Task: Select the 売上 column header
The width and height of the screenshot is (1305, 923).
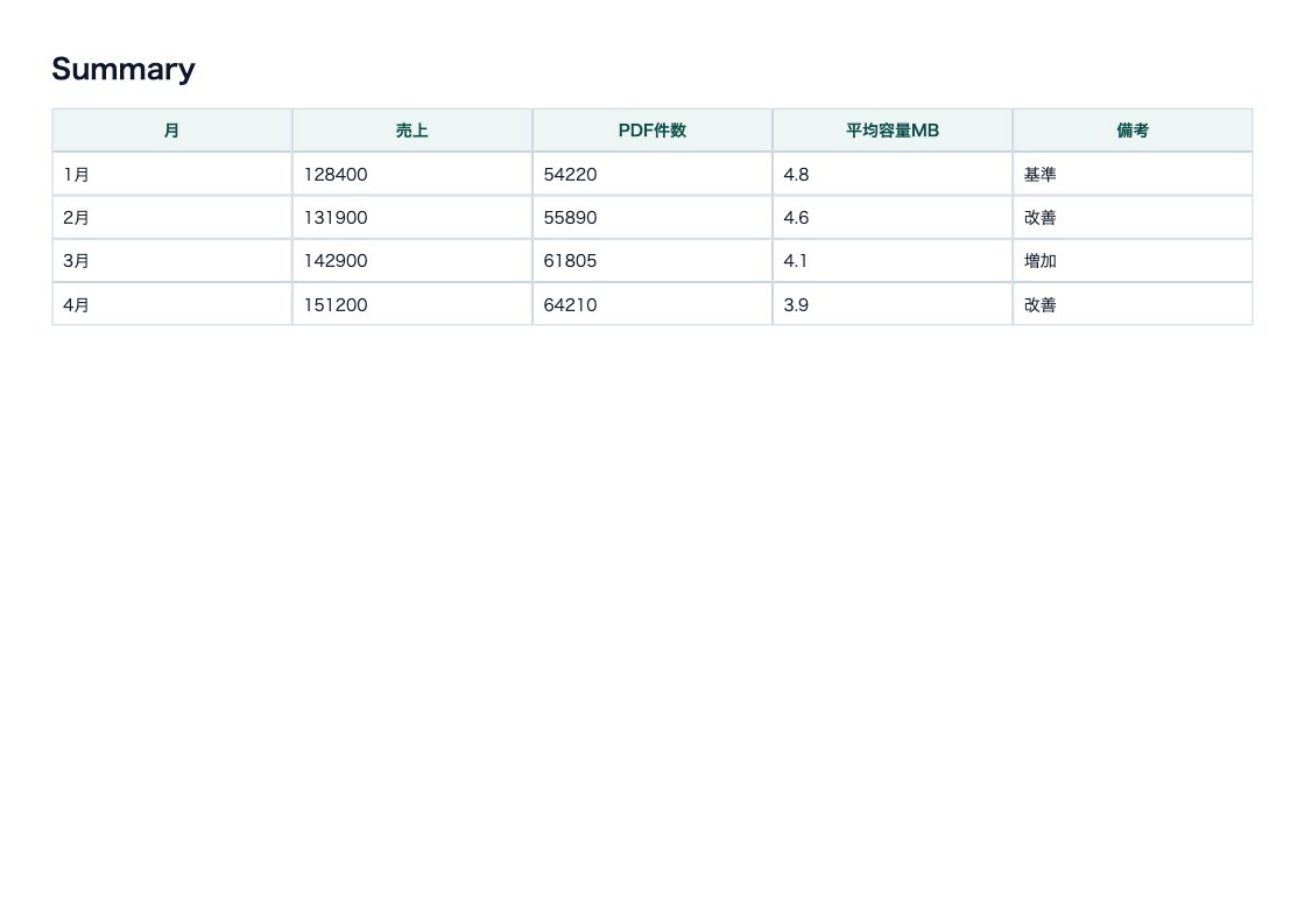Action: pyautogui.click(x=412, y=130)
